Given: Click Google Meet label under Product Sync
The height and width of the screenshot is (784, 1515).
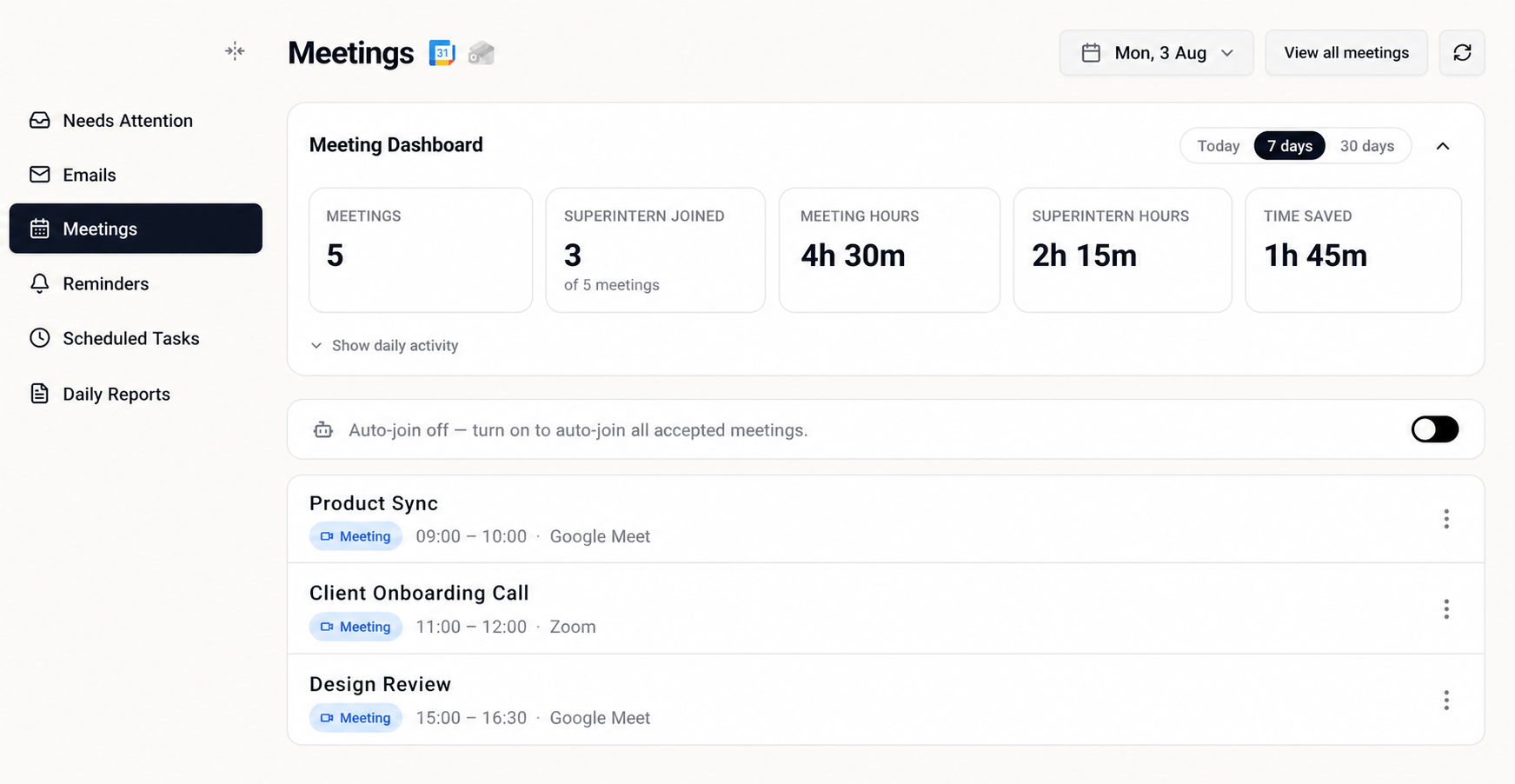Looking at the screenshot, I should click(600, 536).
